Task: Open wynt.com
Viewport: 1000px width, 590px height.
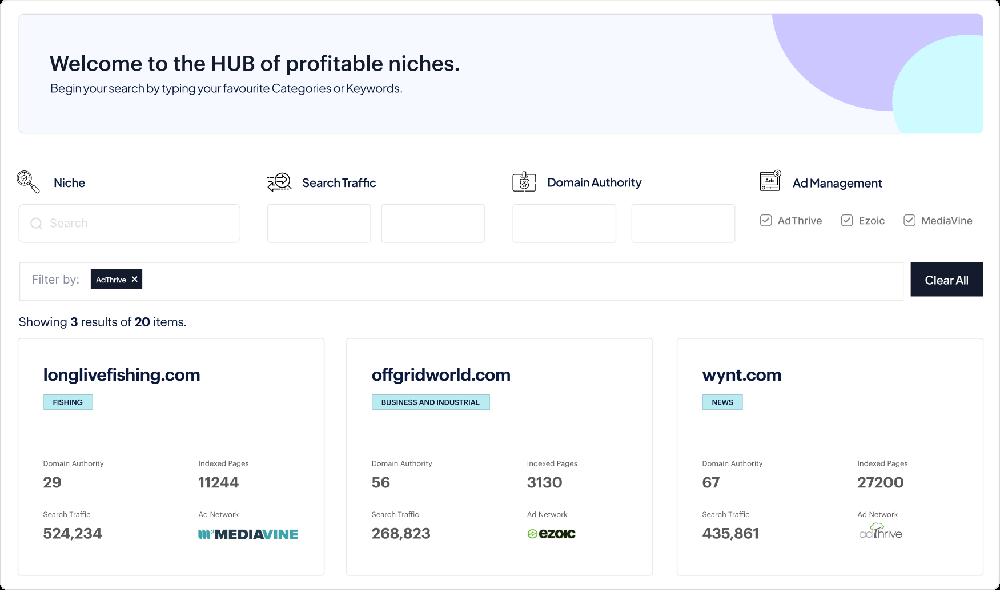Action: pos(742,375)
